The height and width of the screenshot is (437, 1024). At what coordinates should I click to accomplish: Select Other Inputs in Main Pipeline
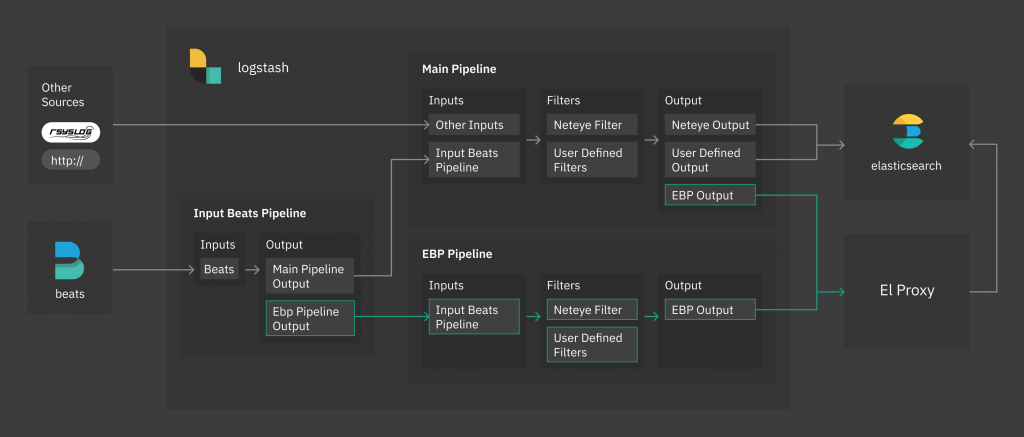(x=474, y=125)
